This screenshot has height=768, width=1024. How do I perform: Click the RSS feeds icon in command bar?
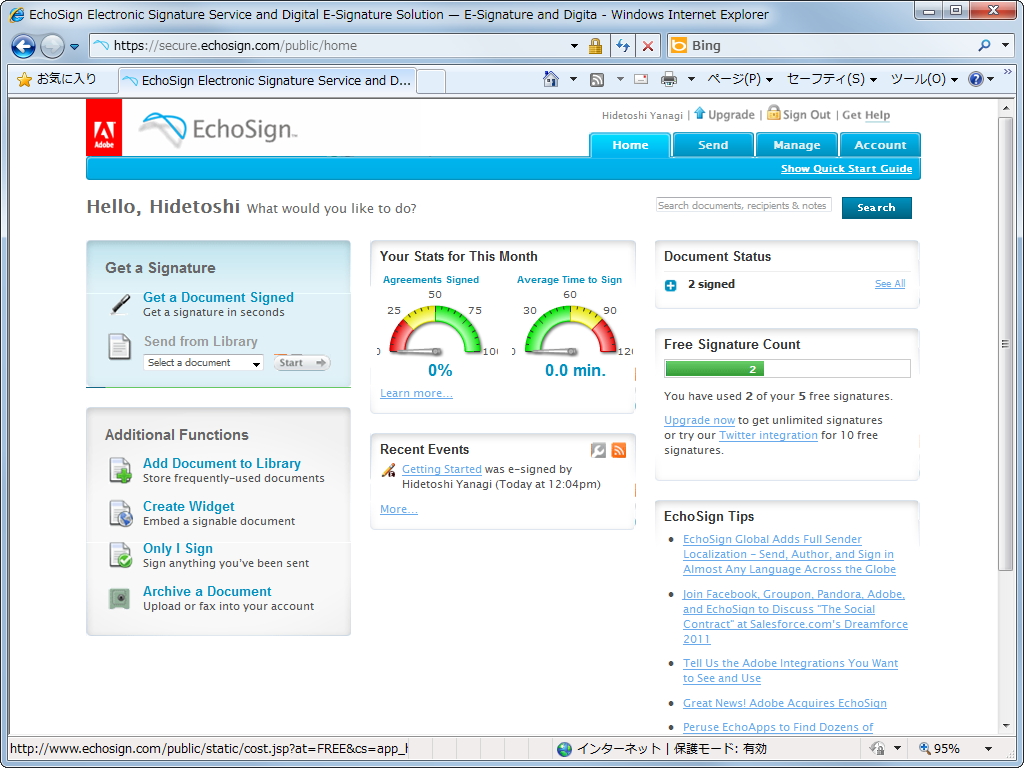[596, 80]
